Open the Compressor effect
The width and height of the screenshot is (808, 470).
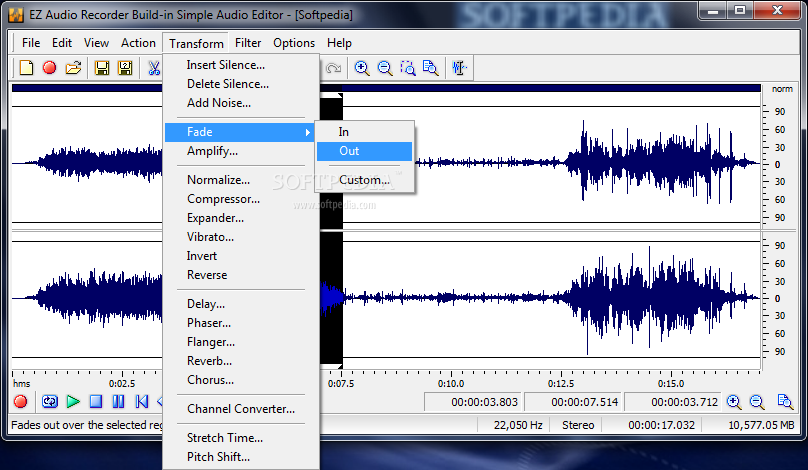click(240, 199)
